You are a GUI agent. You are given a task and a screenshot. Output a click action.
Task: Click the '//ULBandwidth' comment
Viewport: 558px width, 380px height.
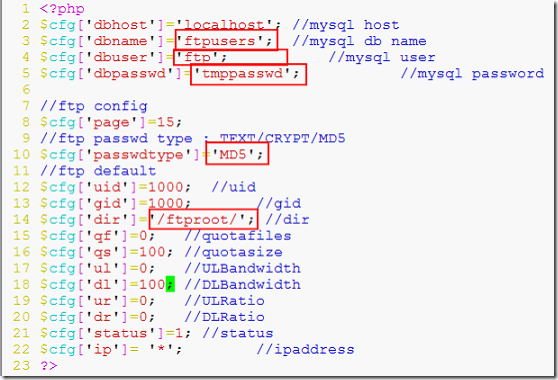point(242,268)
